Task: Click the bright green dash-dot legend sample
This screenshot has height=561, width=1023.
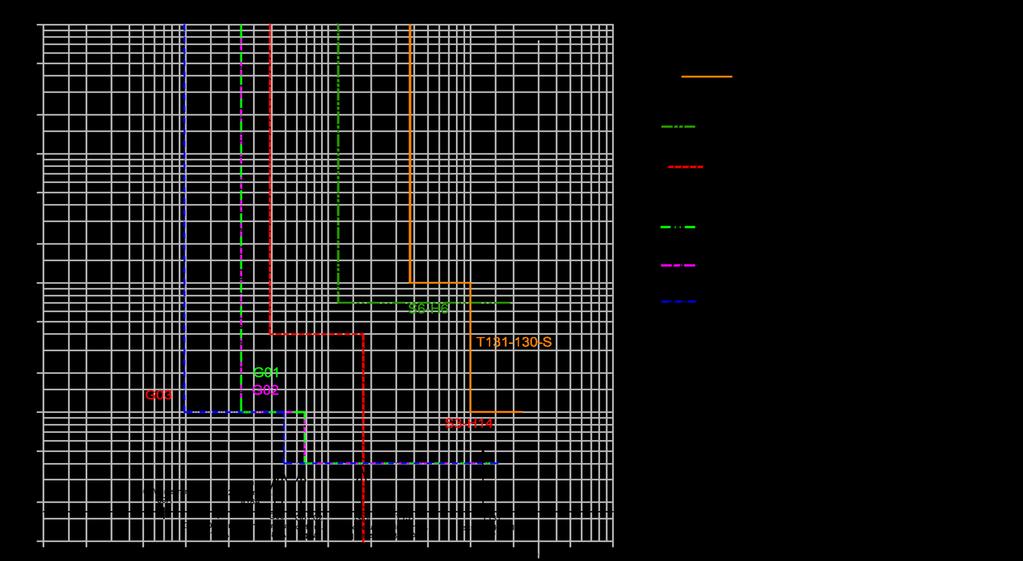Action: click(x=678, y=227)
